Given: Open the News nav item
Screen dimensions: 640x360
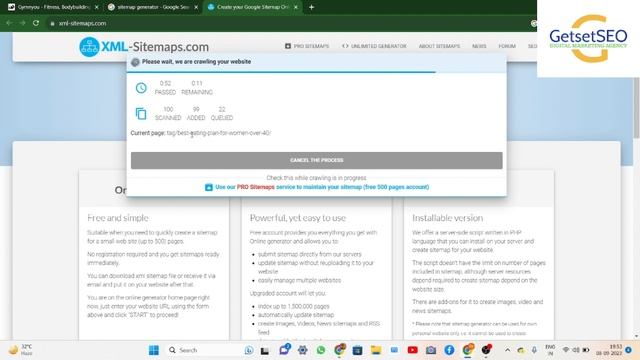Looking at the screenshot, I should point(479,46).
